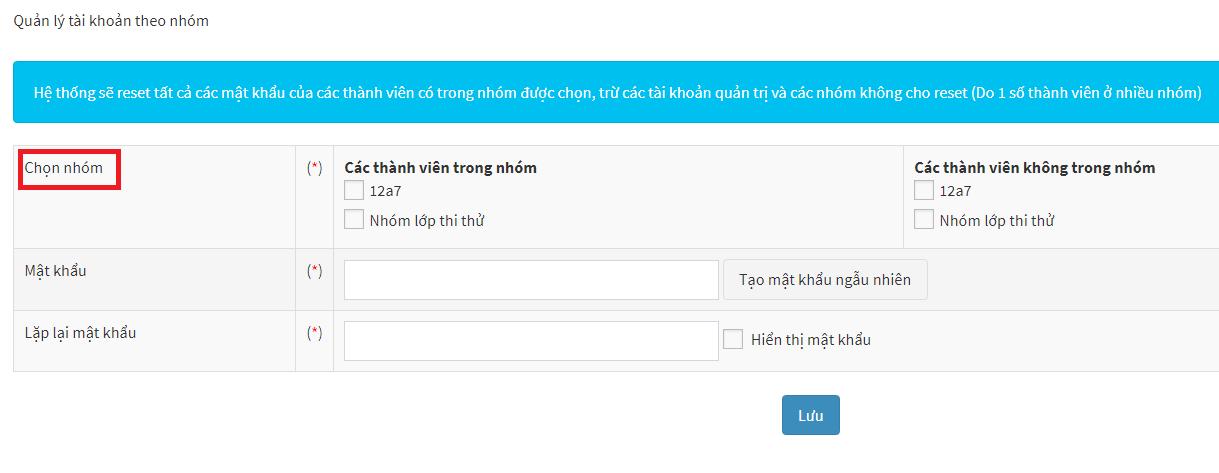Save the form with the Lưu button
This screenshot has width=1219, height=473.
811,415
